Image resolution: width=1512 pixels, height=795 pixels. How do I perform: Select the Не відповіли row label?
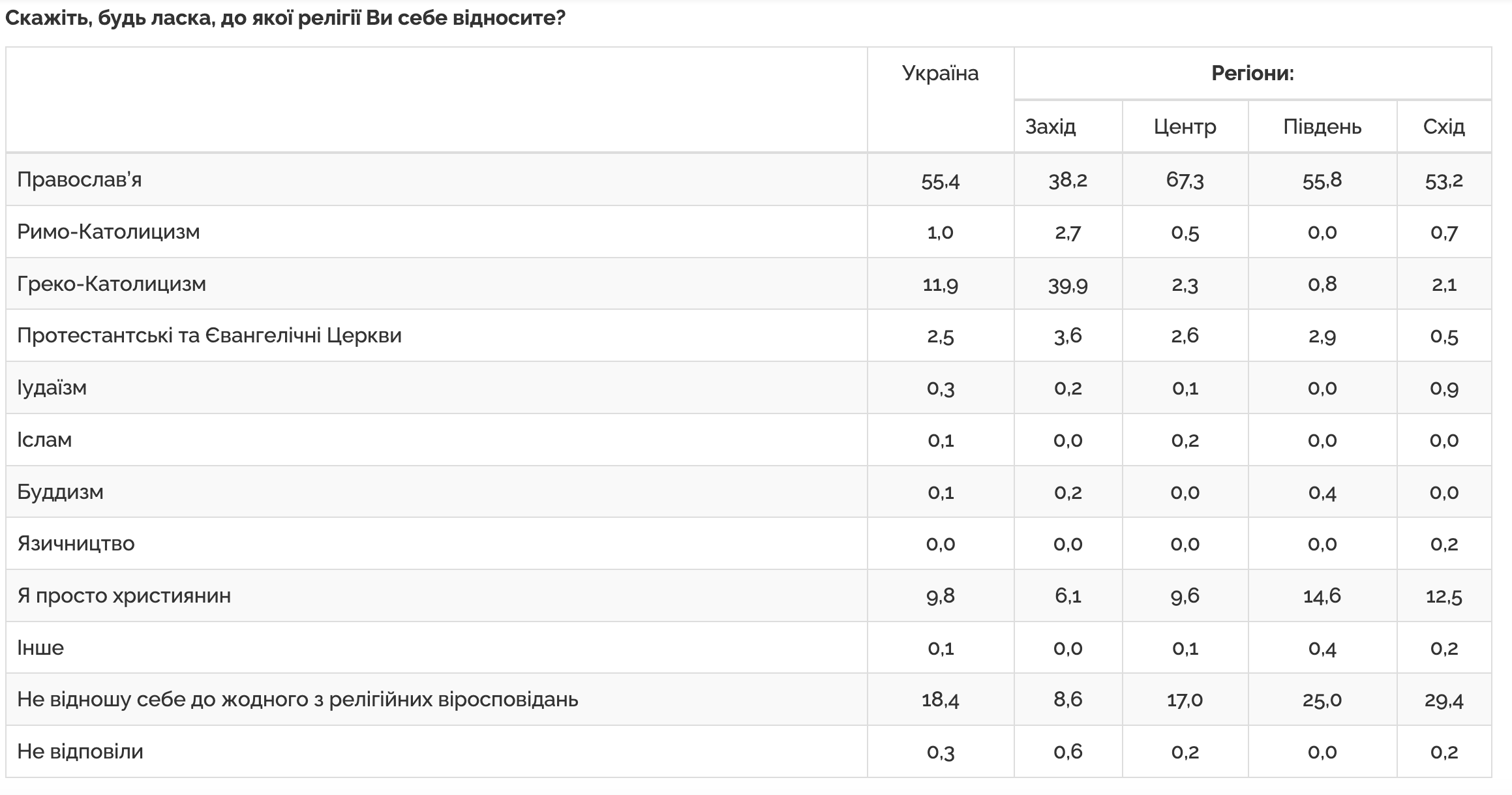(x=80, y=751)
